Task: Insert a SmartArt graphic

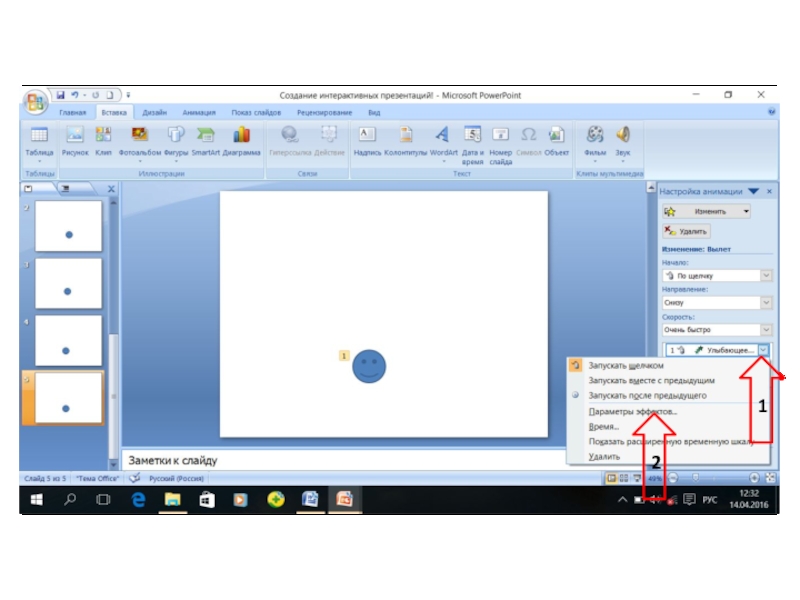Action: click(x=205, y=139)
